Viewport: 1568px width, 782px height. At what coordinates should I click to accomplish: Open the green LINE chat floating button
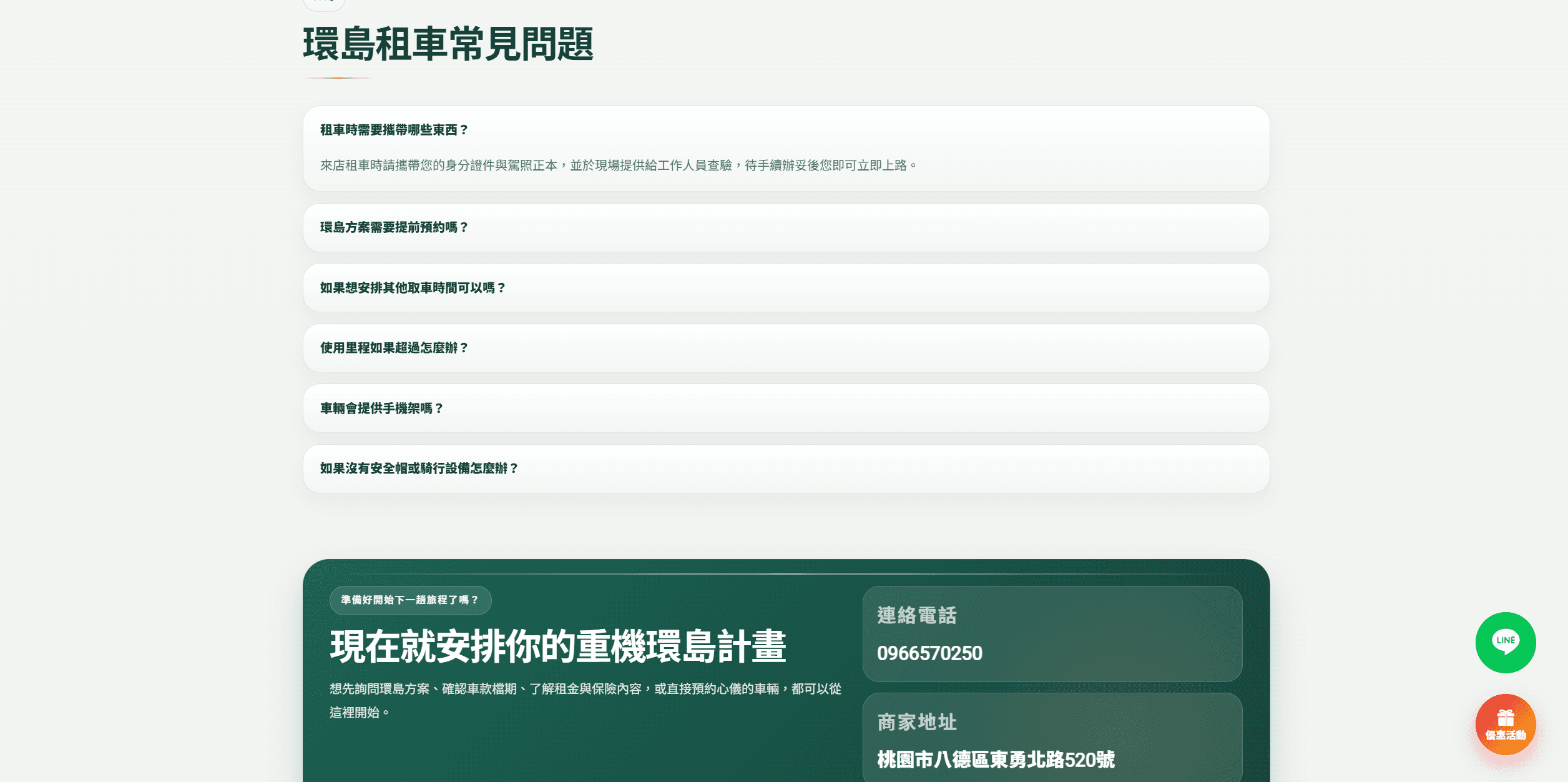coord(1505,642)
